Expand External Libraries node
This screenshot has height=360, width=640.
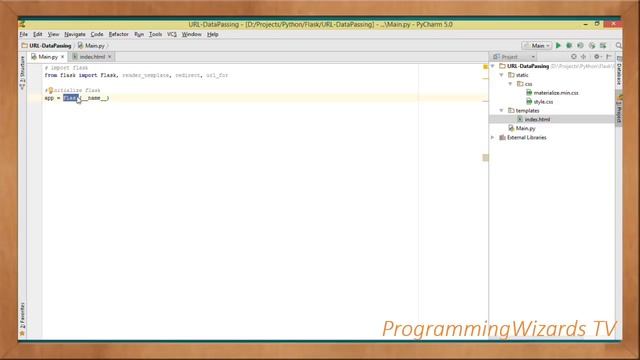point(493,138)
